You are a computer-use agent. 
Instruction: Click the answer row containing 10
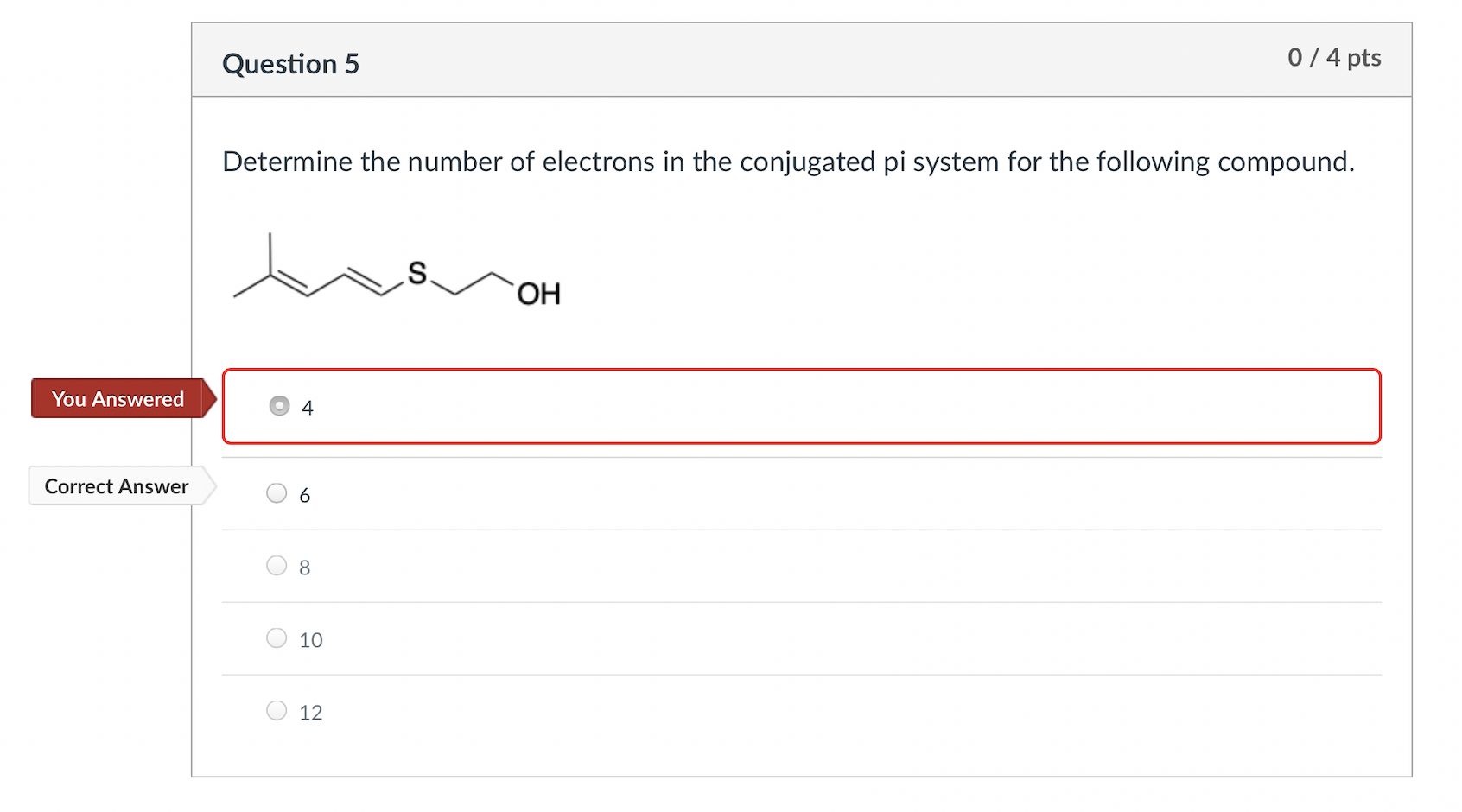point(778,638)
